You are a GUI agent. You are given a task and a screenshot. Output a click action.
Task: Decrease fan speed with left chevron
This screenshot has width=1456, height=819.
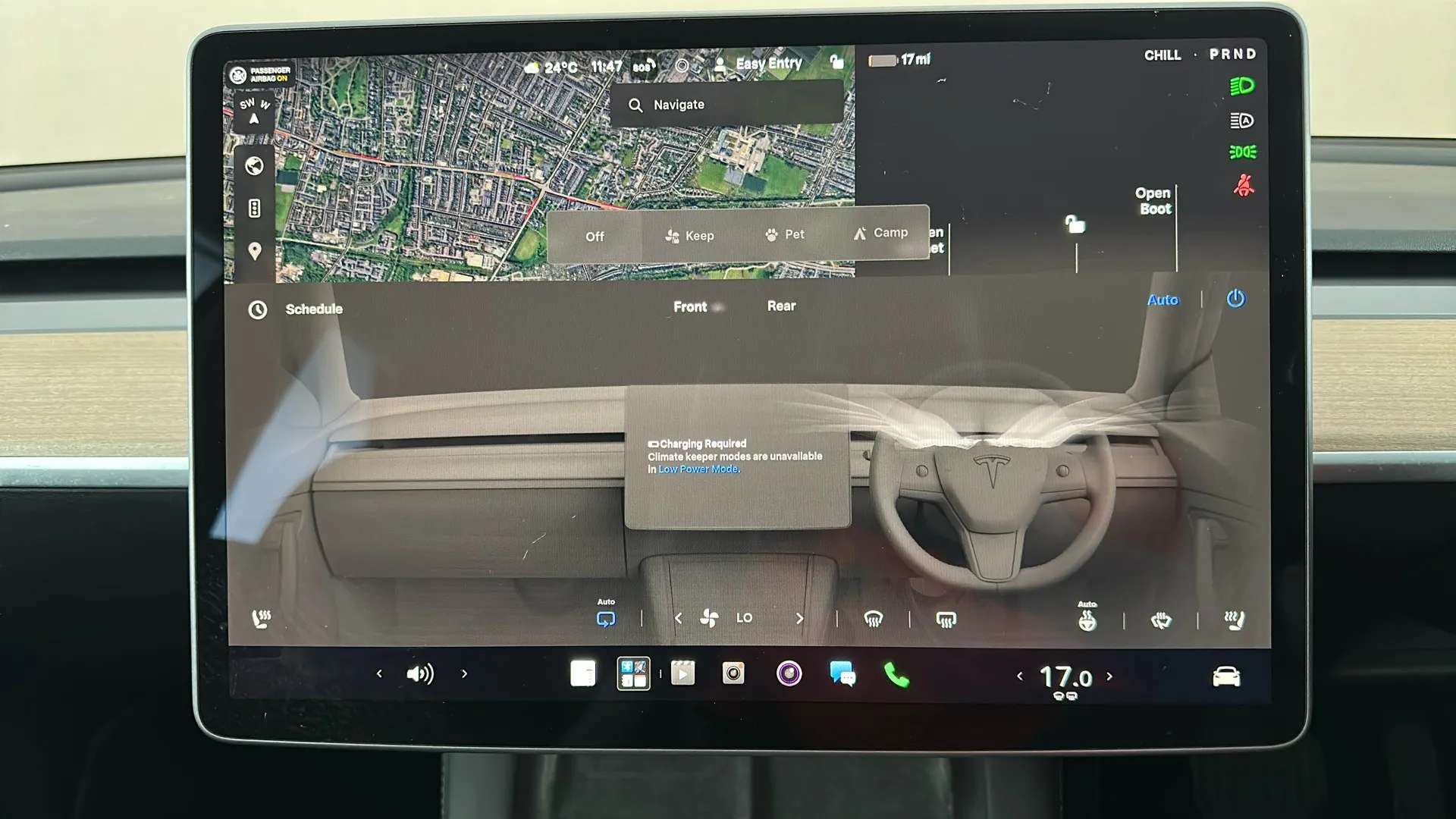pos(678,619)
